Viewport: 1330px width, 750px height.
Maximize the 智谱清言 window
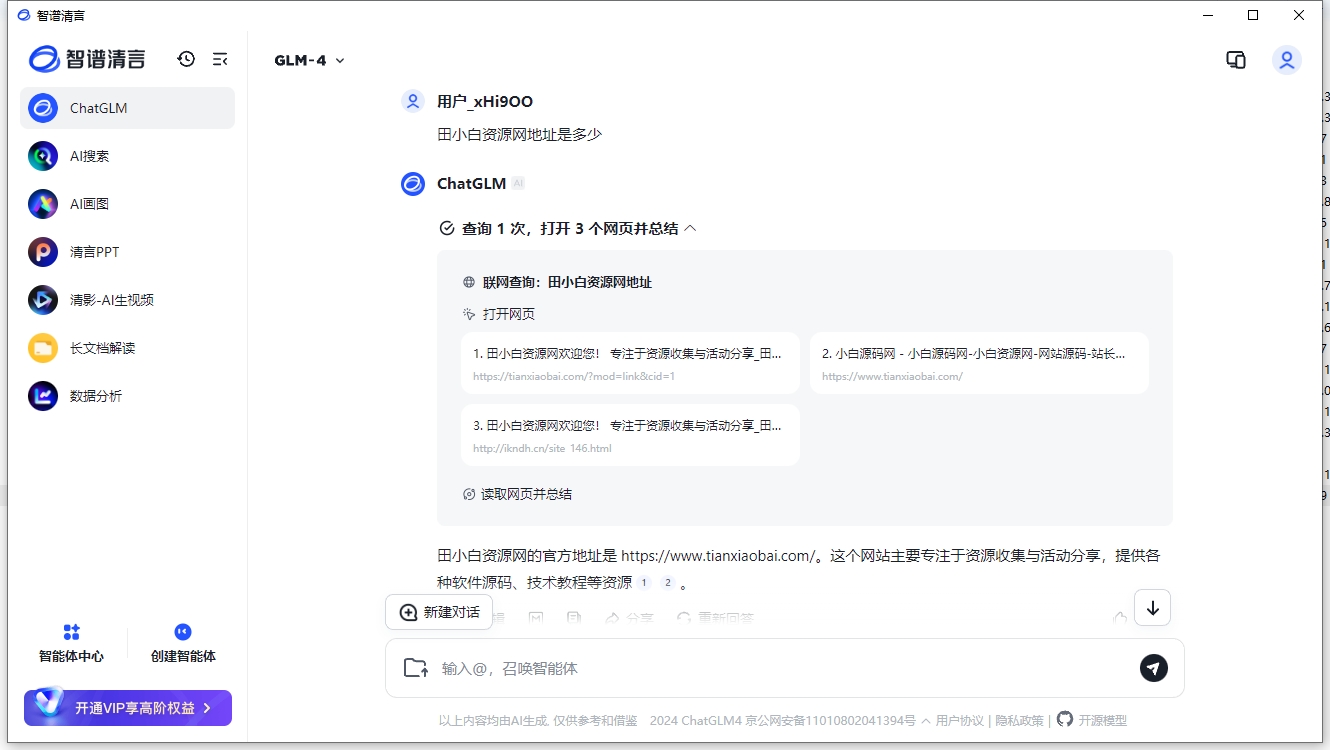click(1253, 15)
